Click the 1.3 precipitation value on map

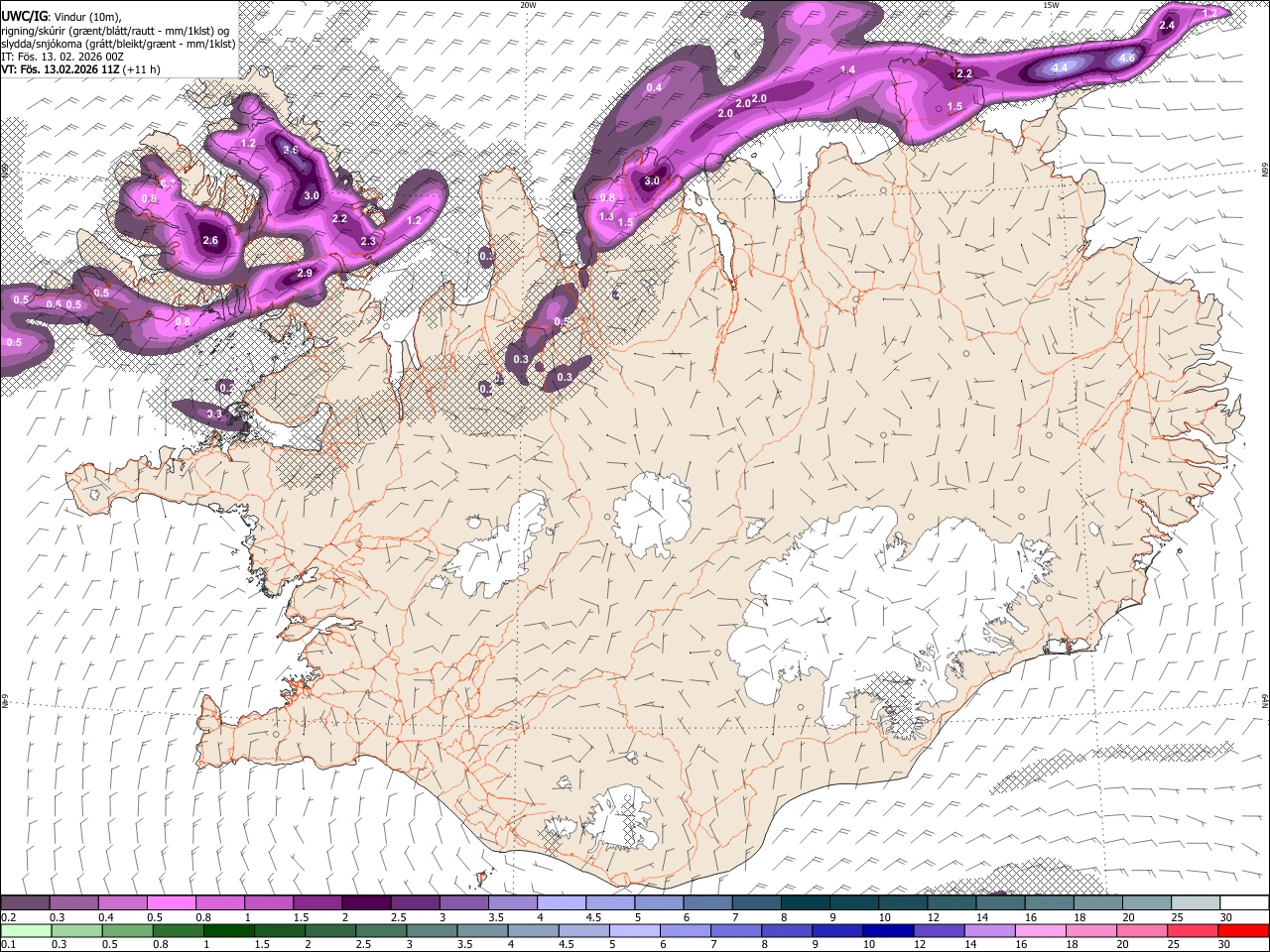tap(607, 216)
